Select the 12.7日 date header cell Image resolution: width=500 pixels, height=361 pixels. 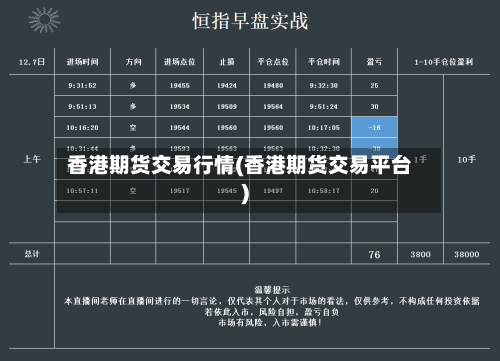point(32,62)
